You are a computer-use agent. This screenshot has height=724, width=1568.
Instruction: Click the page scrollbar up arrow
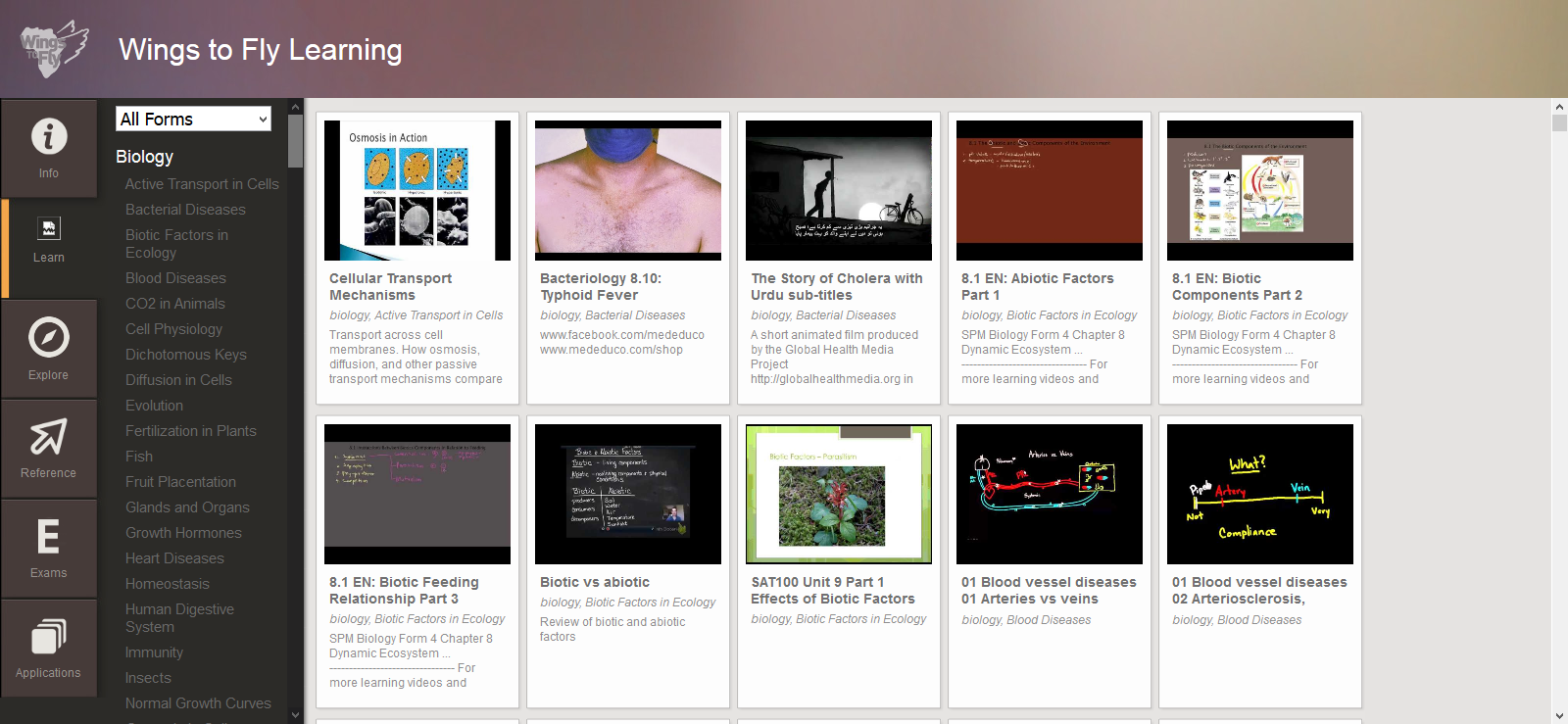[1559, 106]
